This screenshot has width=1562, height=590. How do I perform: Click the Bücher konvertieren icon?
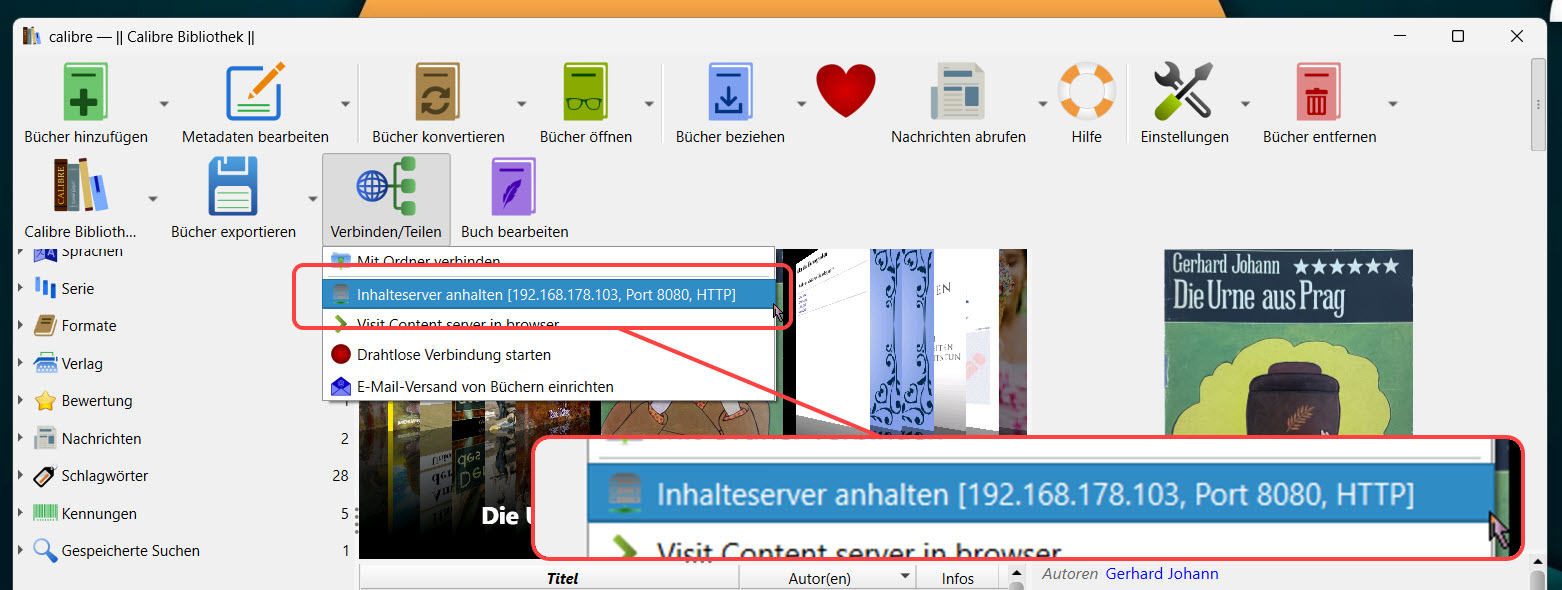coord(438,92)
